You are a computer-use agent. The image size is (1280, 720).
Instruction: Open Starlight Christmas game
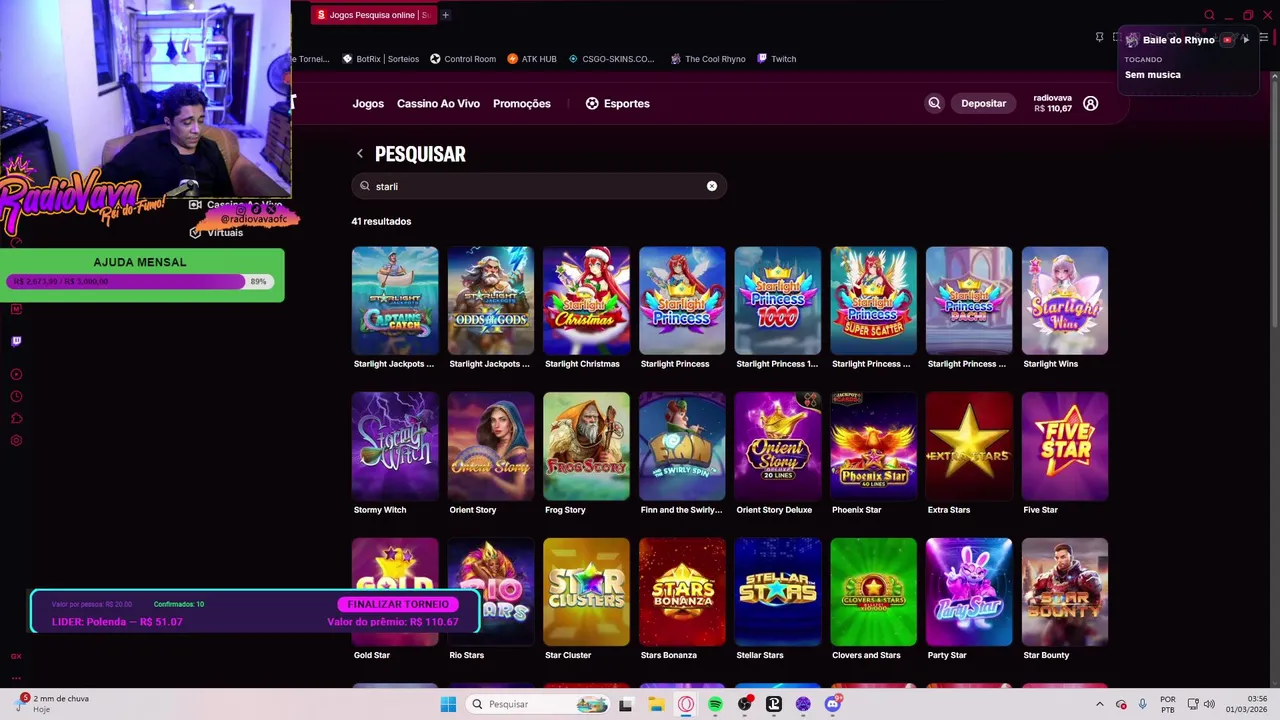[x=586, y=300]
